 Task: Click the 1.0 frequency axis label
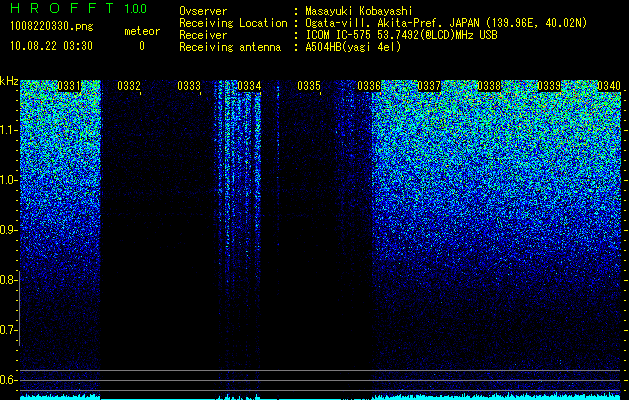point(8,180)
